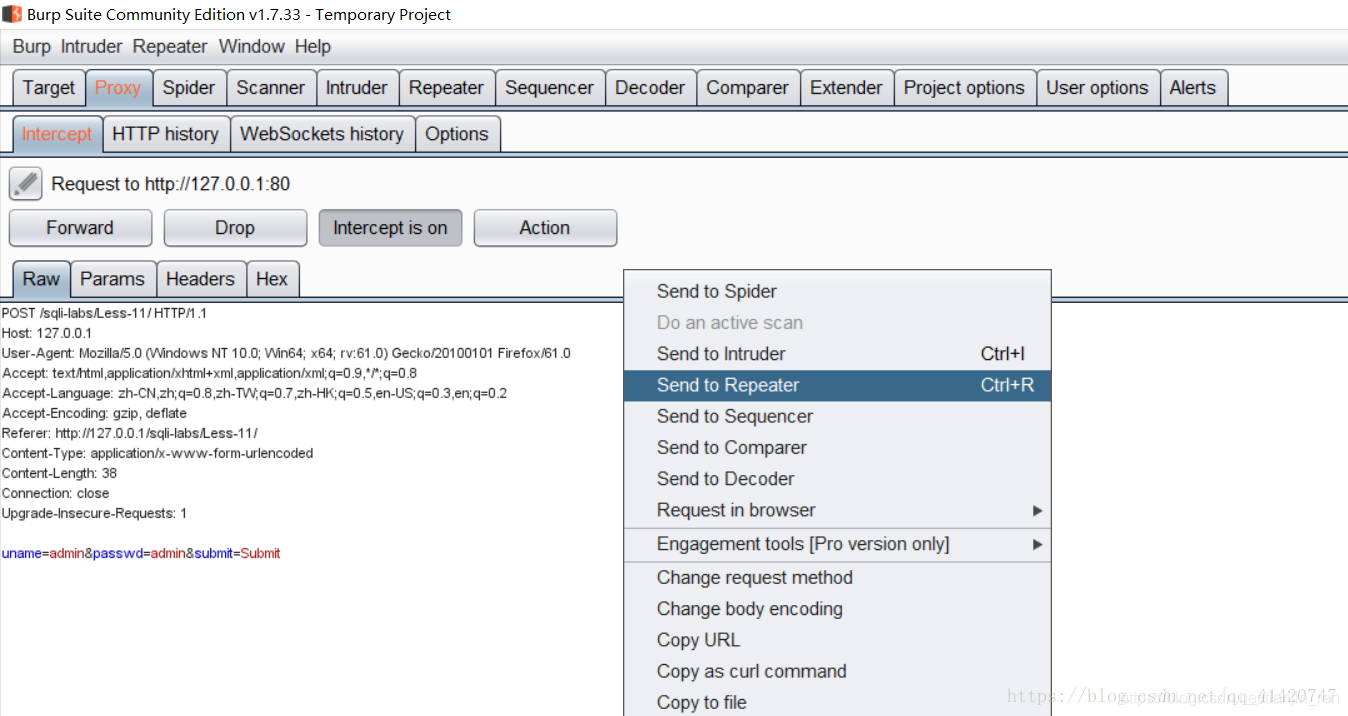Choose Copy URL from context menu
The image size is (1348, 716).
click(x=837, y=640)
